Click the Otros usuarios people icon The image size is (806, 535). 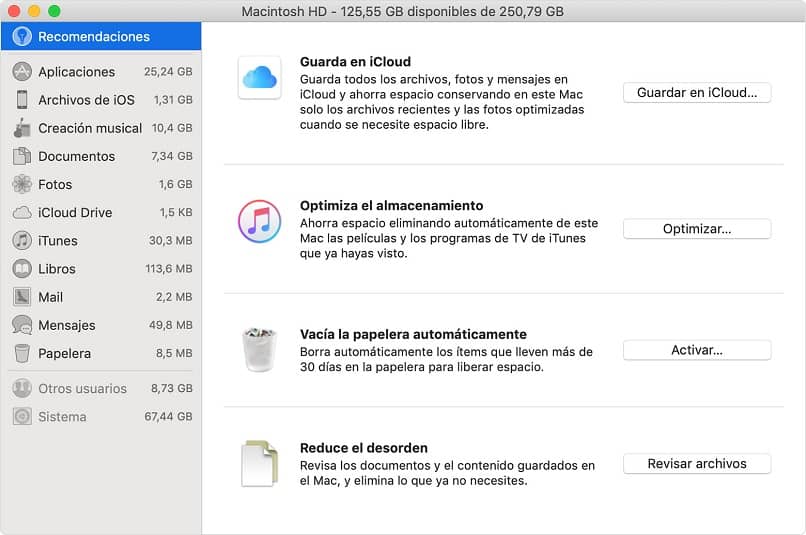(x=22, y=388)
